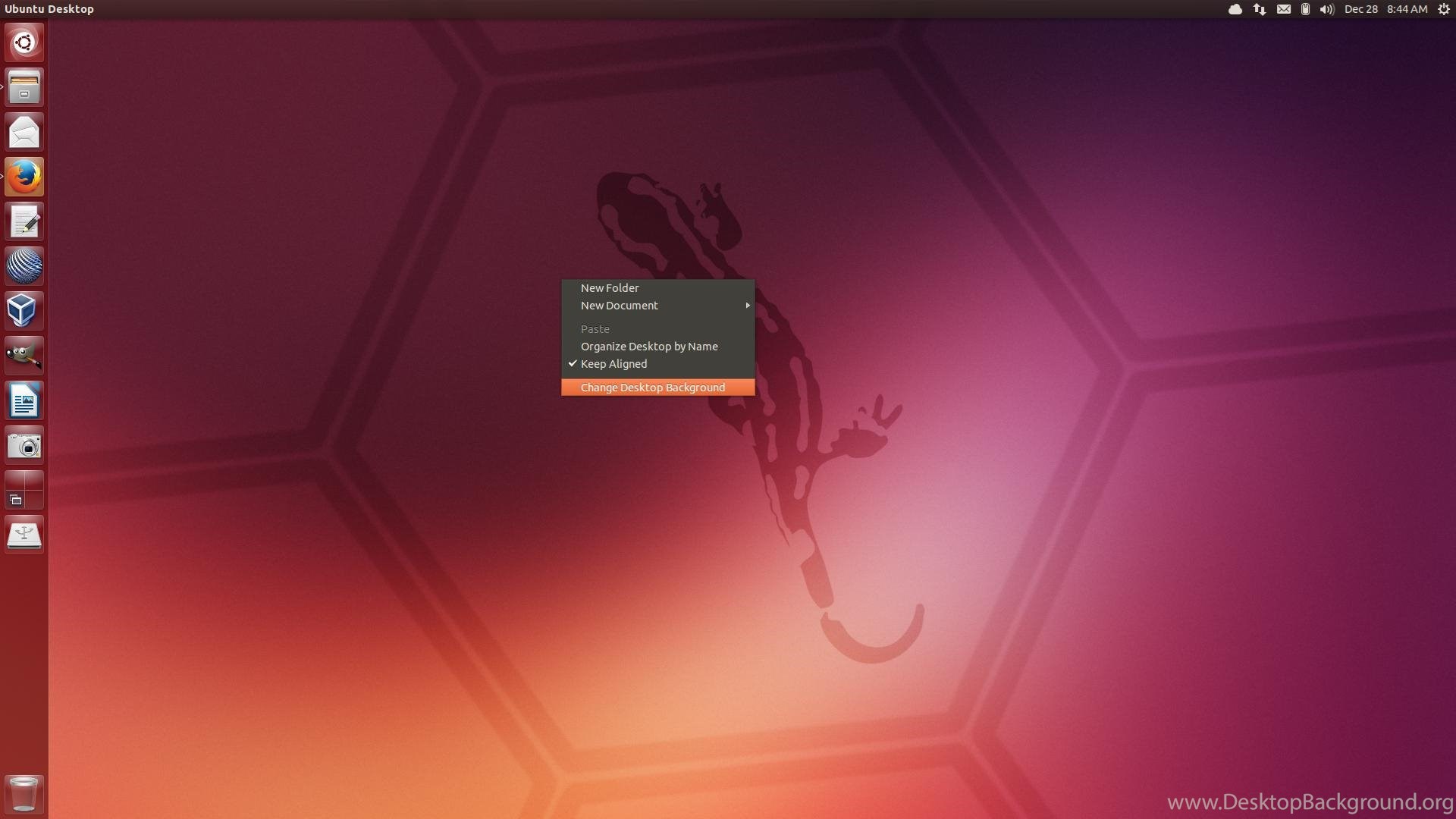This screenshot has height=819, width=1456.
Task: Launch the GIMP image editor
Action: pos(24,356)
